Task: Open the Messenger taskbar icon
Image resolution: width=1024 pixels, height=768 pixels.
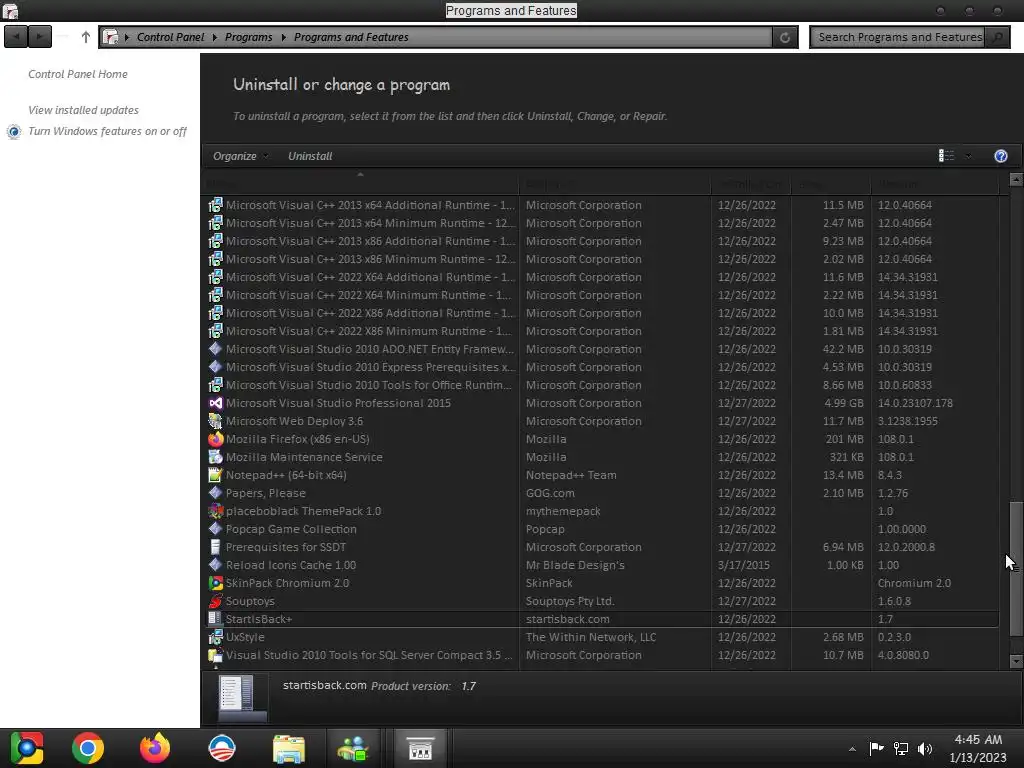Action: coord(353,748)
